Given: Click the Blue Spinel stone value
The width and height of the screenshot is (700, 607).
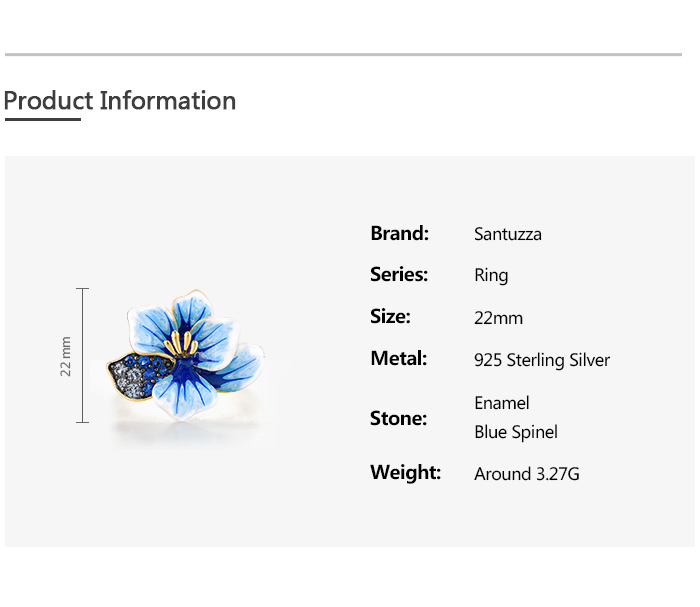Looking at the screenshot, I should (x=516, y=432).
